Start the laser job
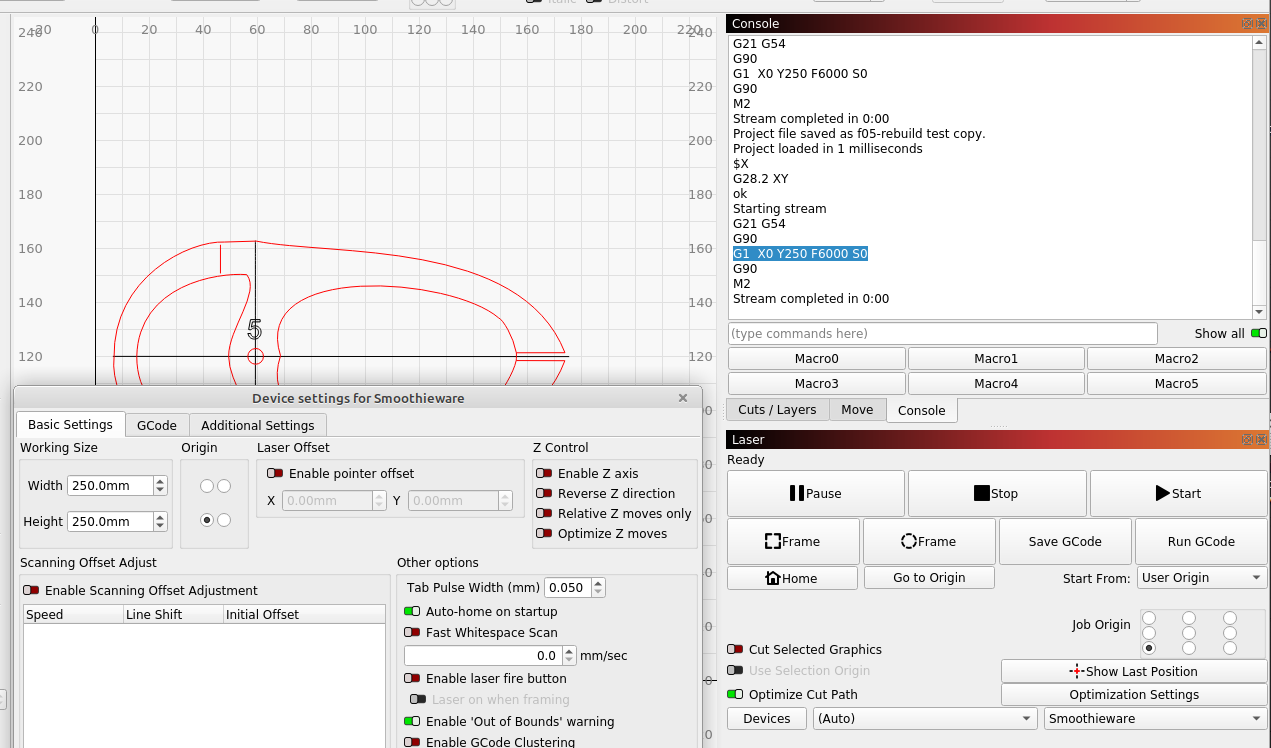The height and width of the screenshot is (748, 1271). [x=1177, y=493]
